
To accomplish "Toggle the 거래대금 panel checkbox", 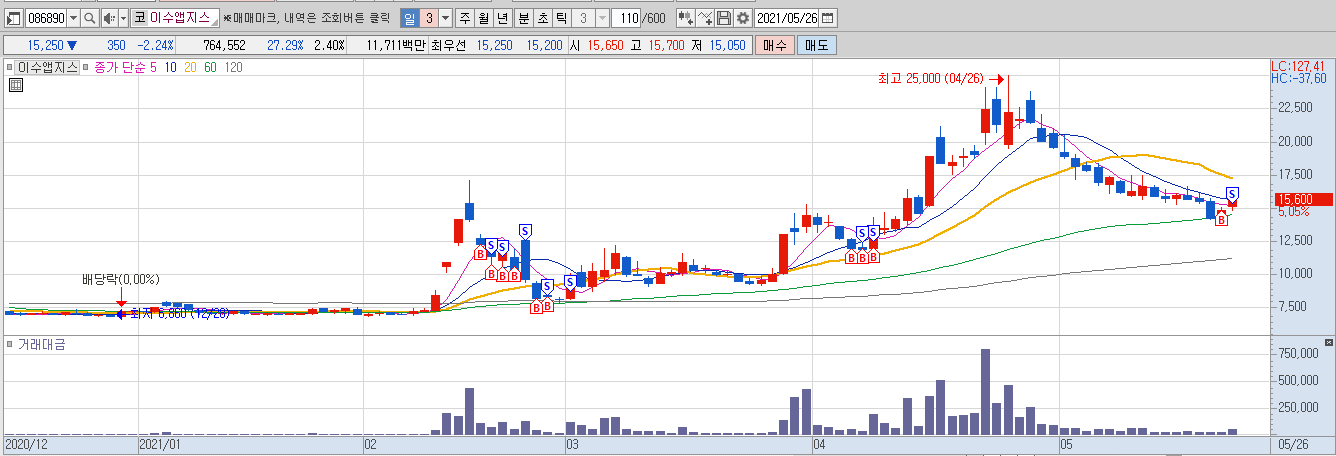I will pos(10,344).
